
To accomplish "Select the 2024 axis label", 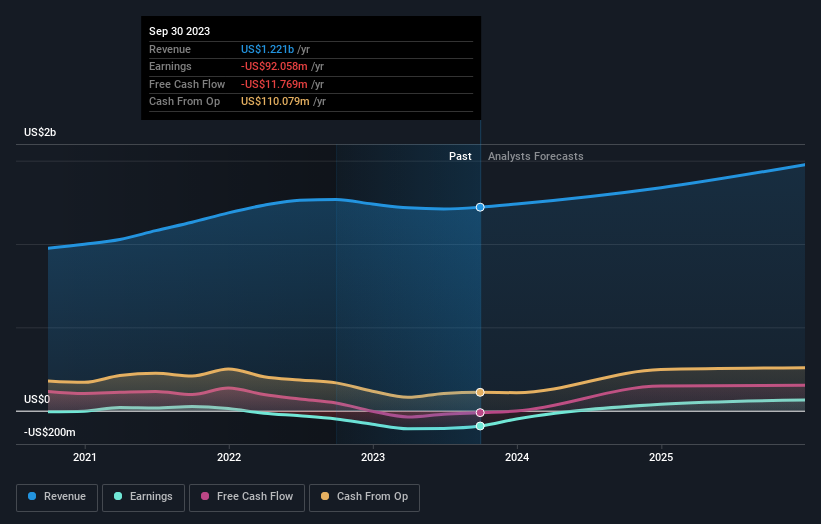I will (x=517, y=457).
